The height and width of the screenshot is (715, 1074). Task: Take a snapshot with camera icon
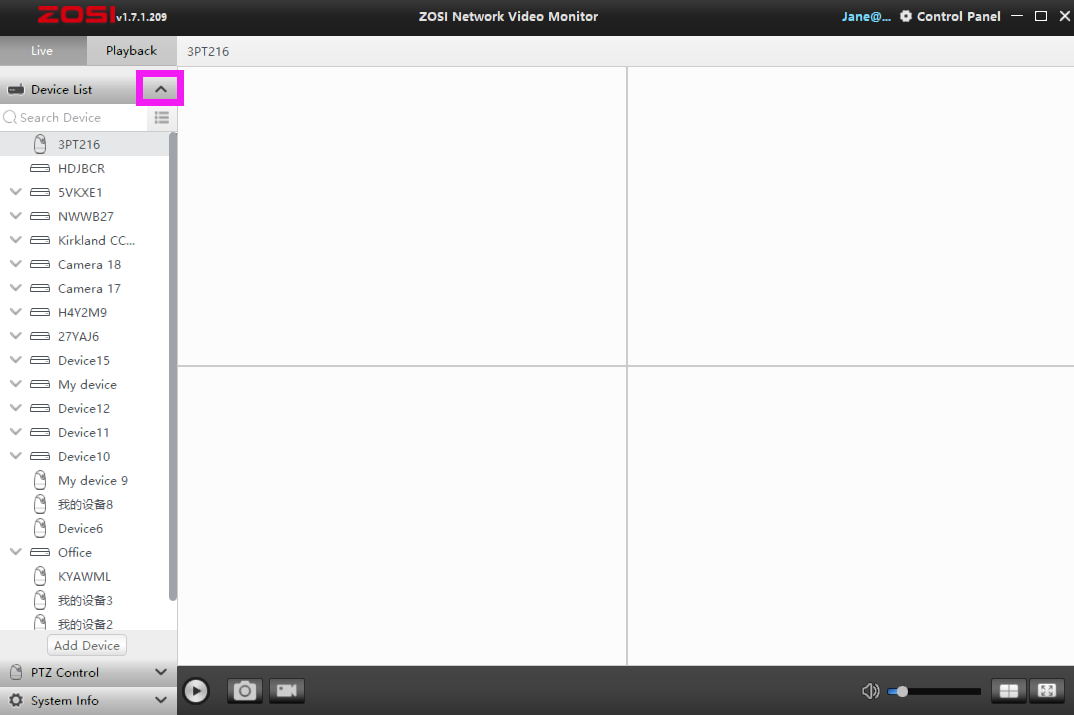click(x=245, y=691)
